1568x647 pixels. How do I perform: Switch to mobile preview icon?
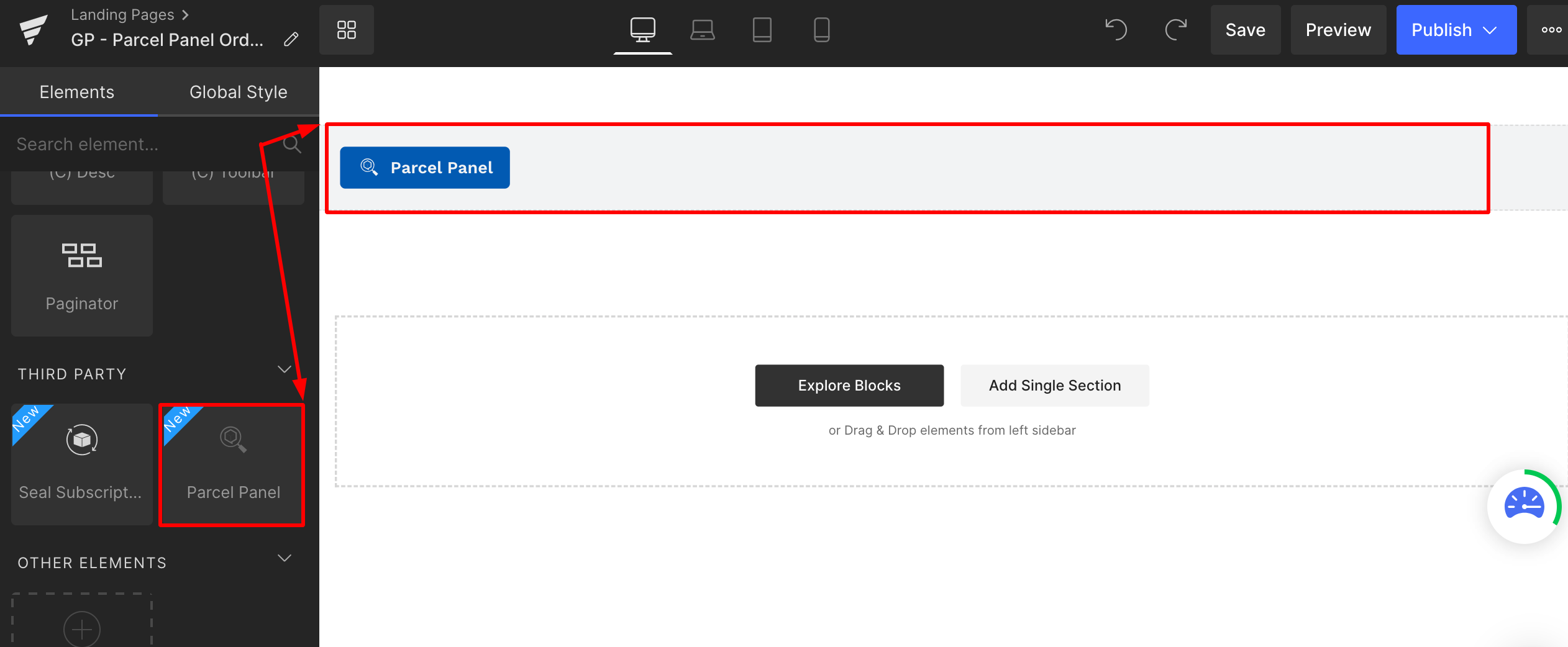coord(821,29)
